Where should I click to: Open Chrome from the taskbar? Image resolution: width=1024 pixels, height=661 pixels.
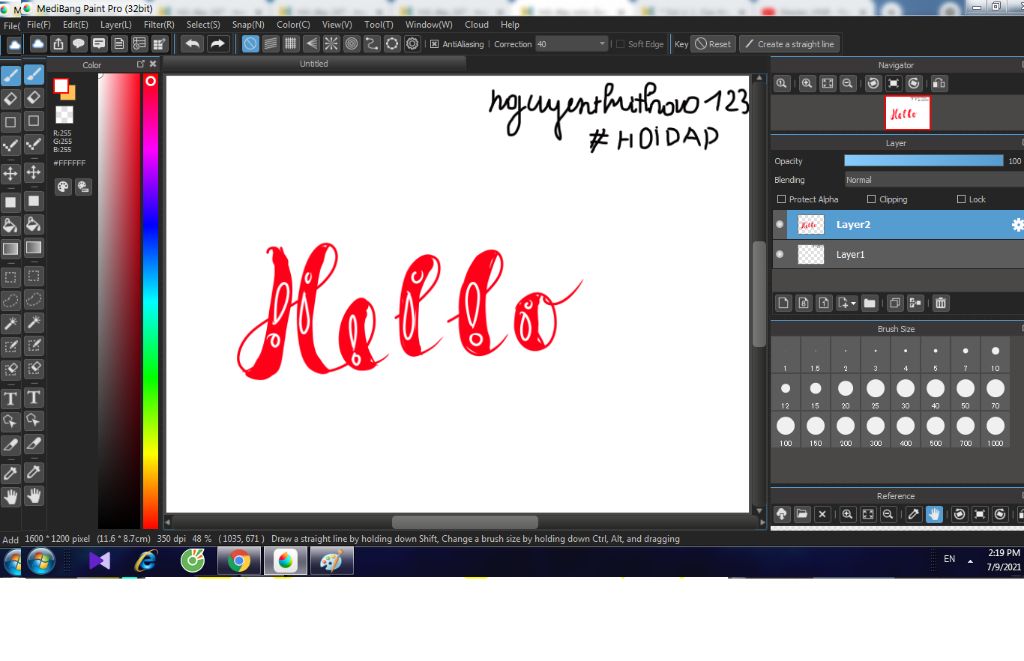pyautogui.click(x=239, y=561)
